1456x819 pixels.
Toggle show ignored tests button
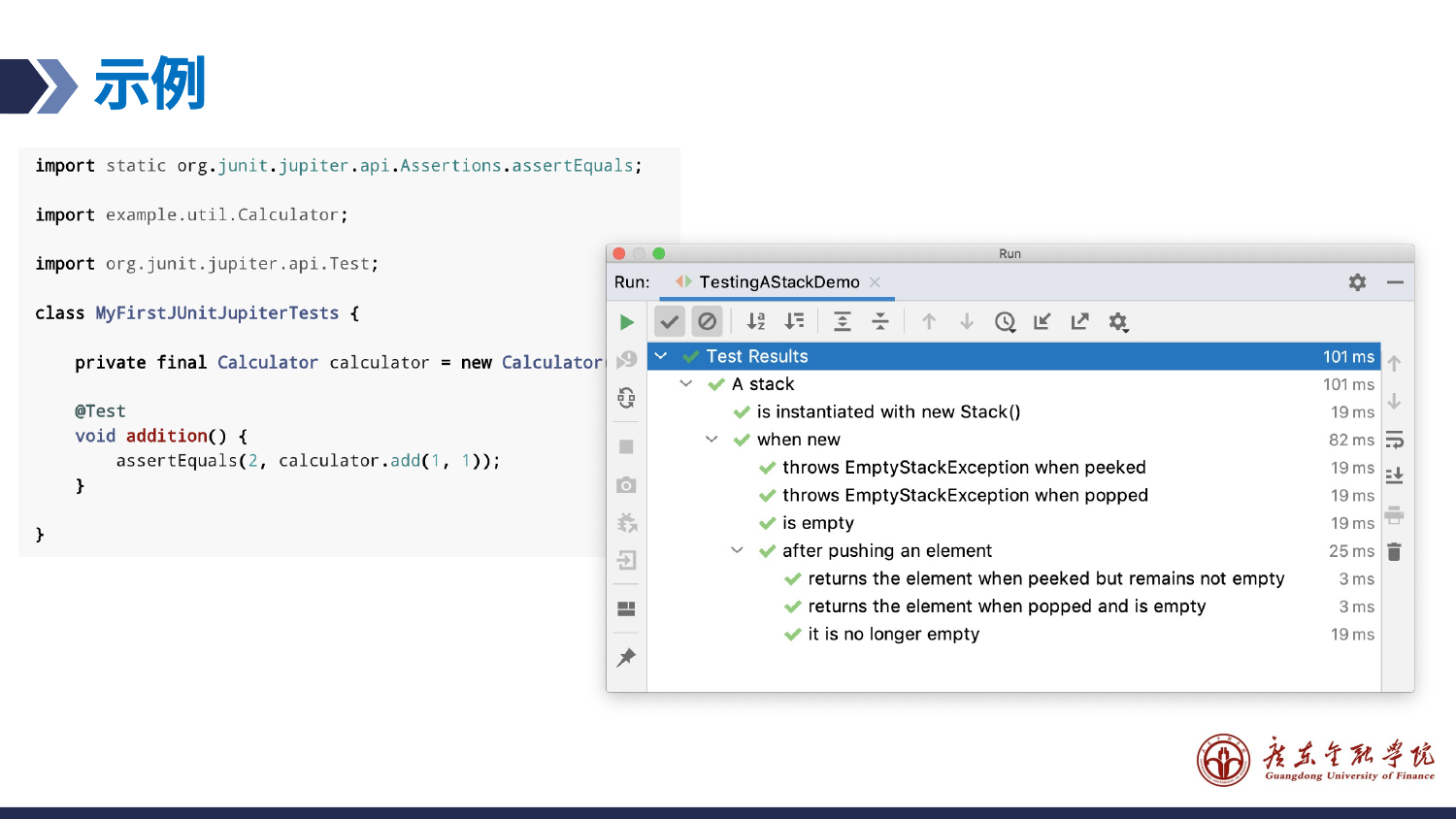708,321
